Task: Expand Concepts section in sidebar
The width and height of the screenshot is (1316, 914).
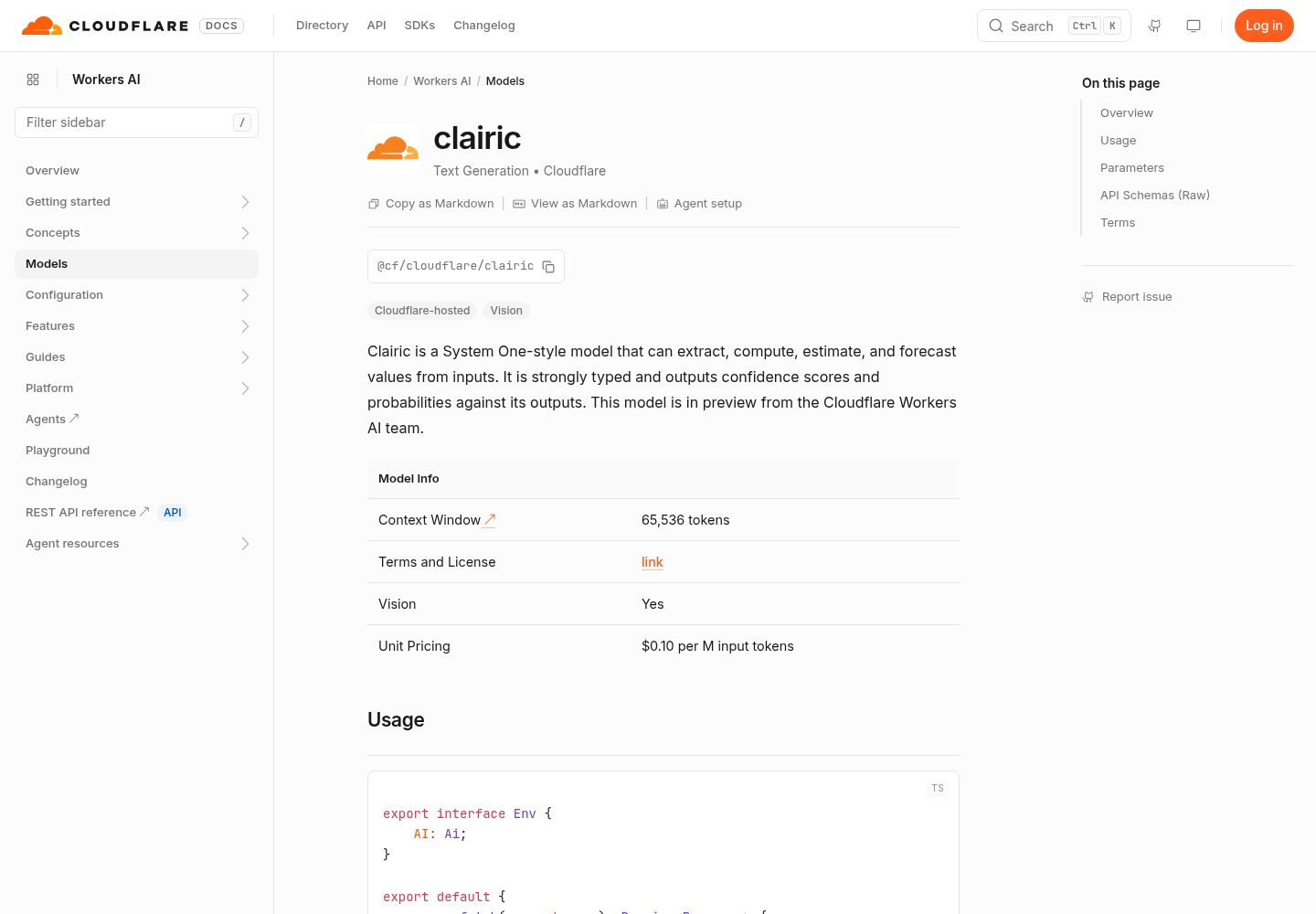Action: (245, 233)
